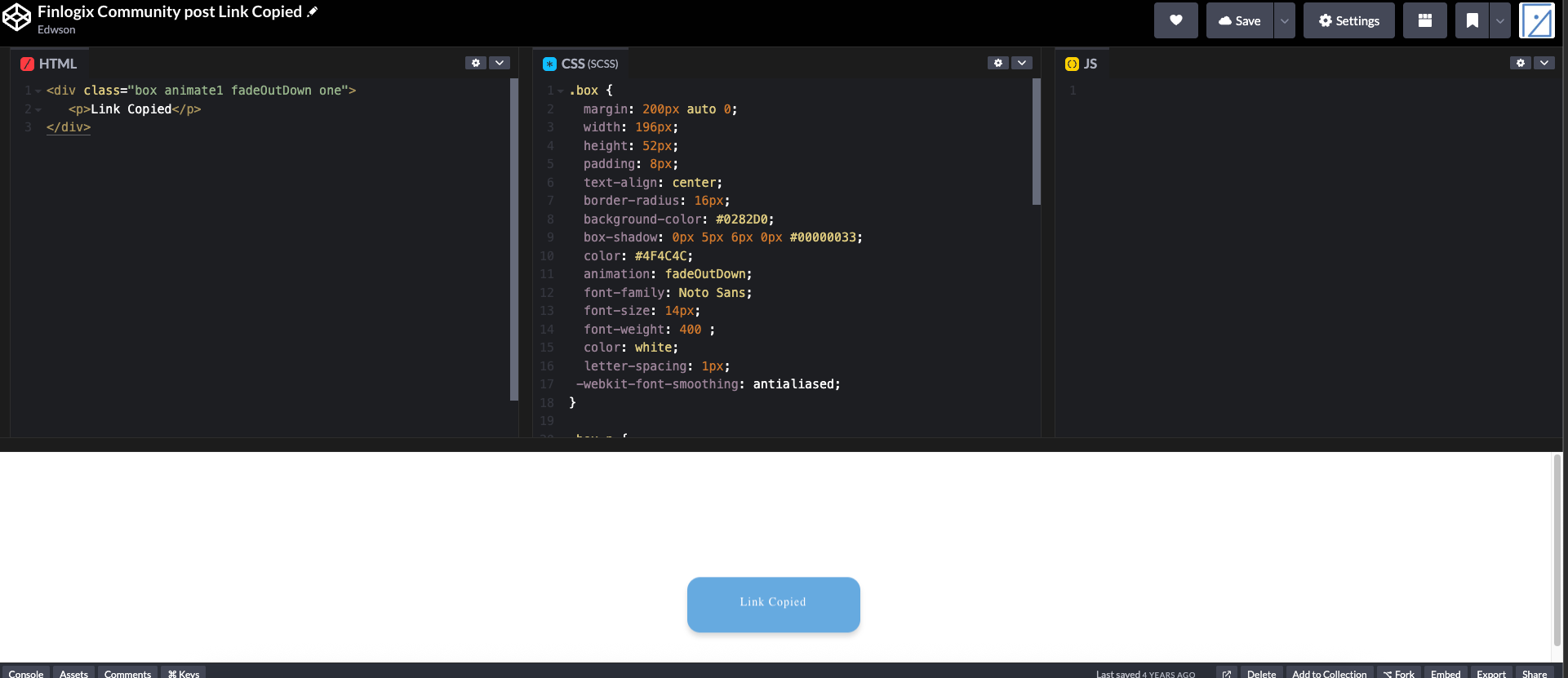Viewport: 1568px width, 678px height.
Task: Open the Save options dropdown arrow
Action: coord(1284,20)
